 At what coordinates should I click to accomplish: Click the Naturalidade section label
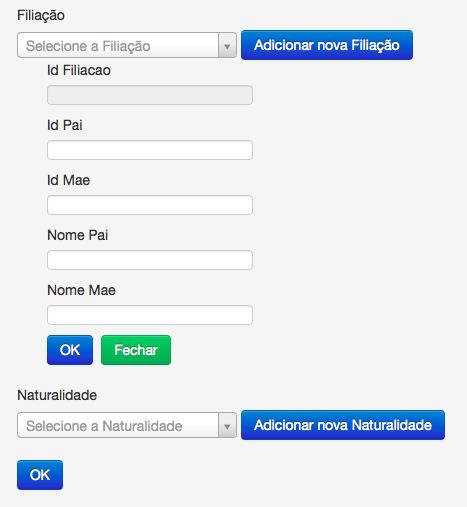click(57, 395)
